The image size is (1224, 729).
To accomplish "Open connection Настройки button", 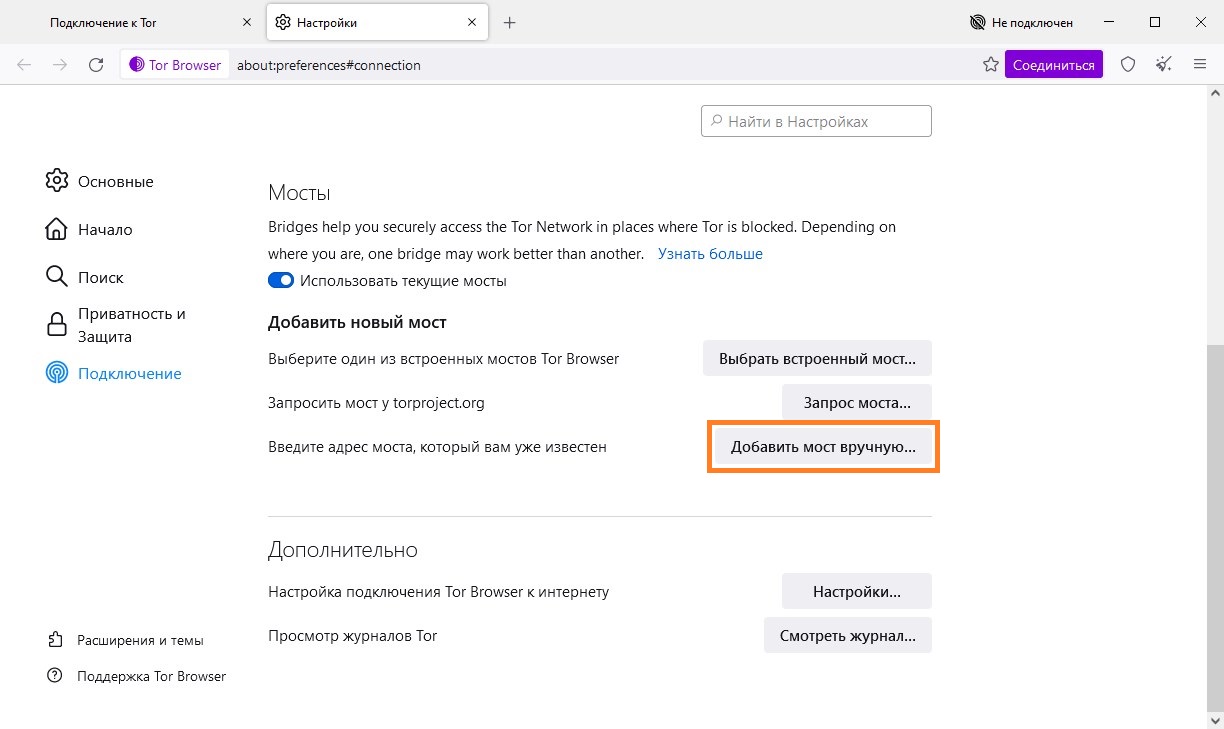I will point(857,591).
